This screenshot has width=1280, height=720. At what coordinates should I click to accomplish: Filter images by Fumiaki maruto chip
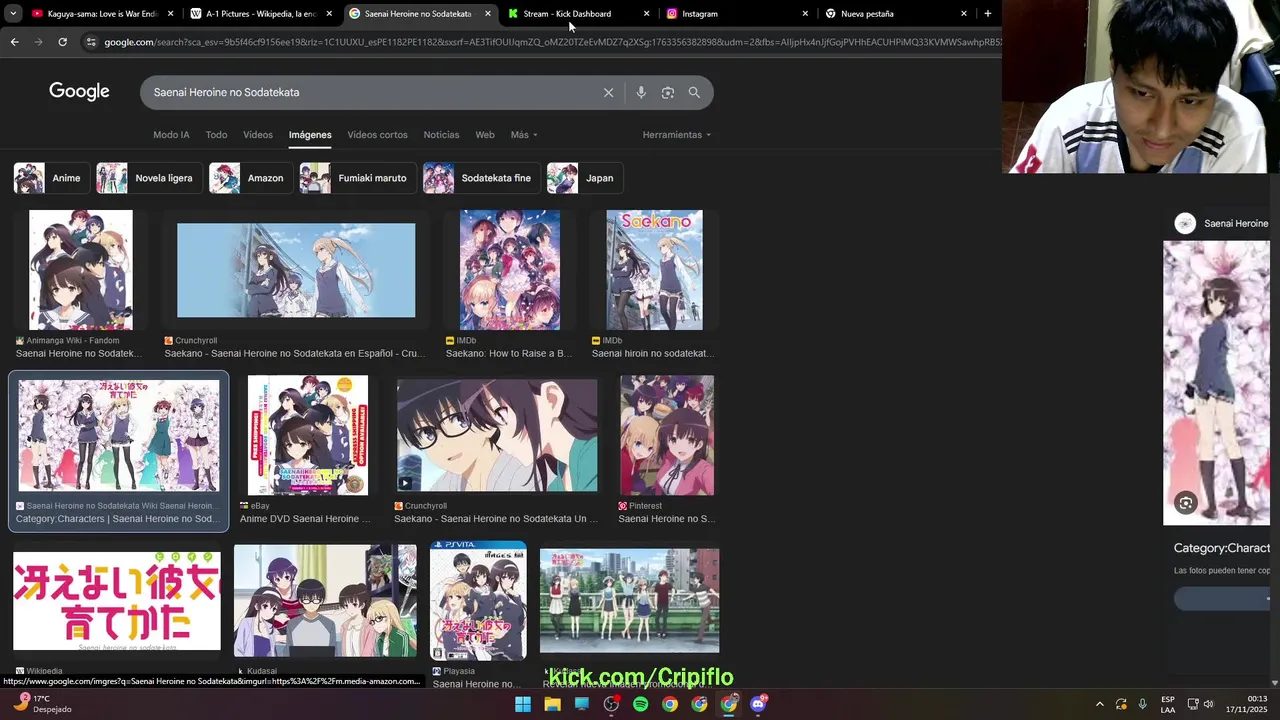(356, 178)
